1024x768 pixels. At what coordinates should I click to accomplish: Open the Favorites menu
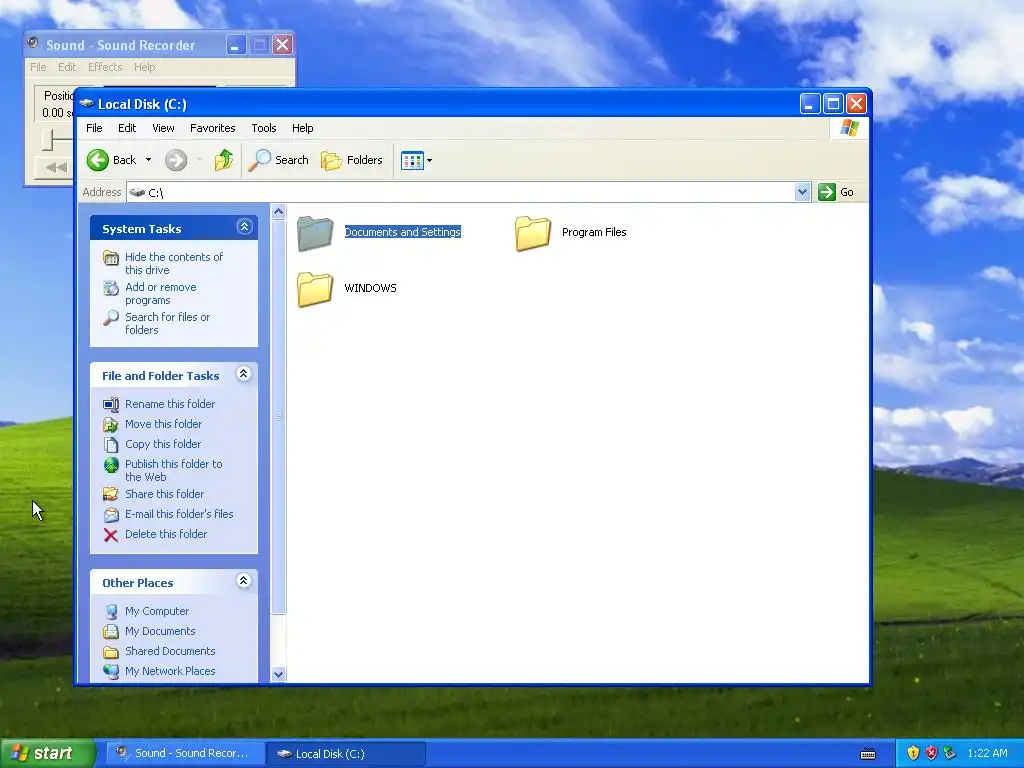212,128
